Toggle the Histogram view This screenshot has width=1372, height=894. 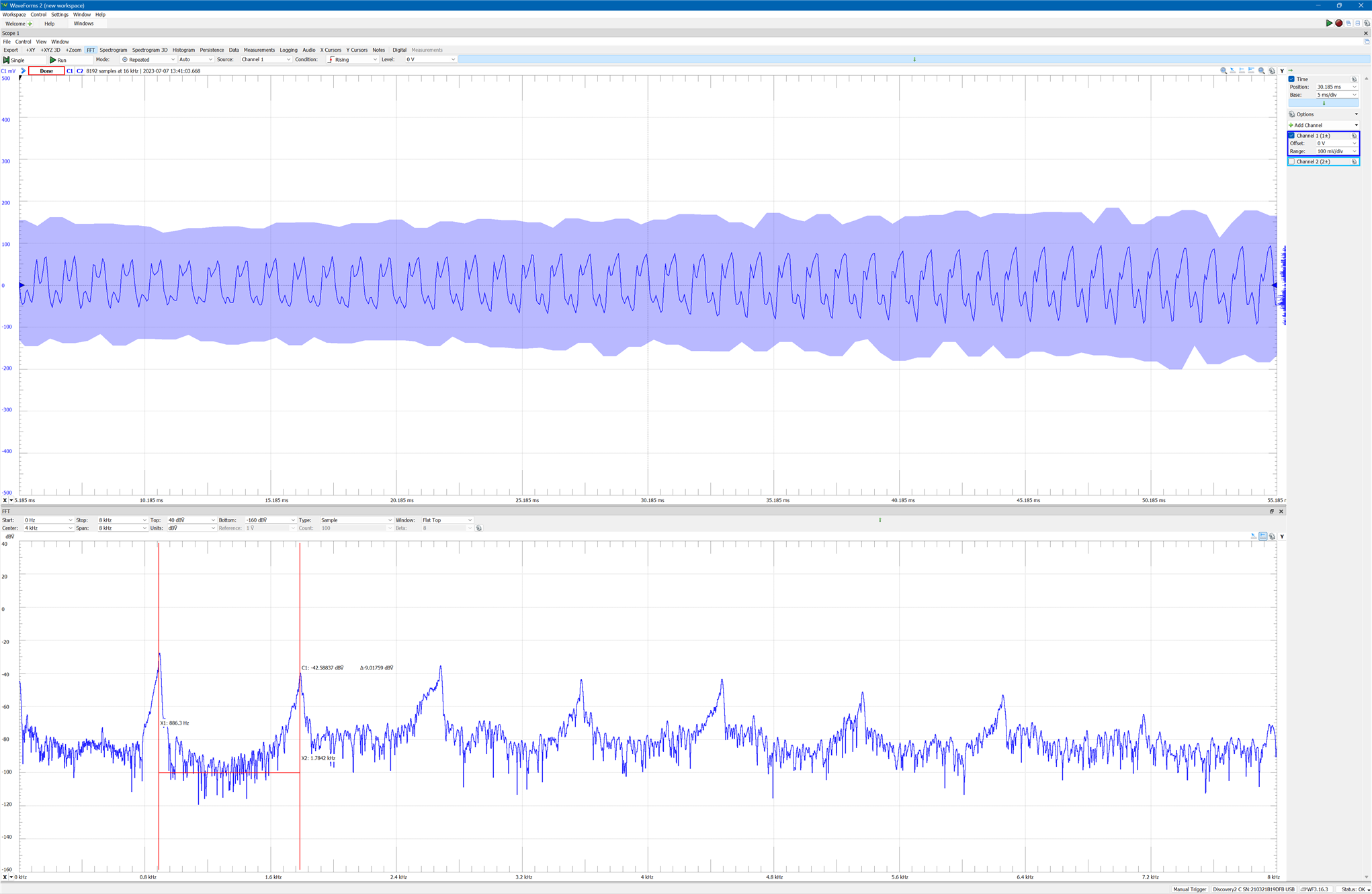pyautogui.click(x=183, y=50)
